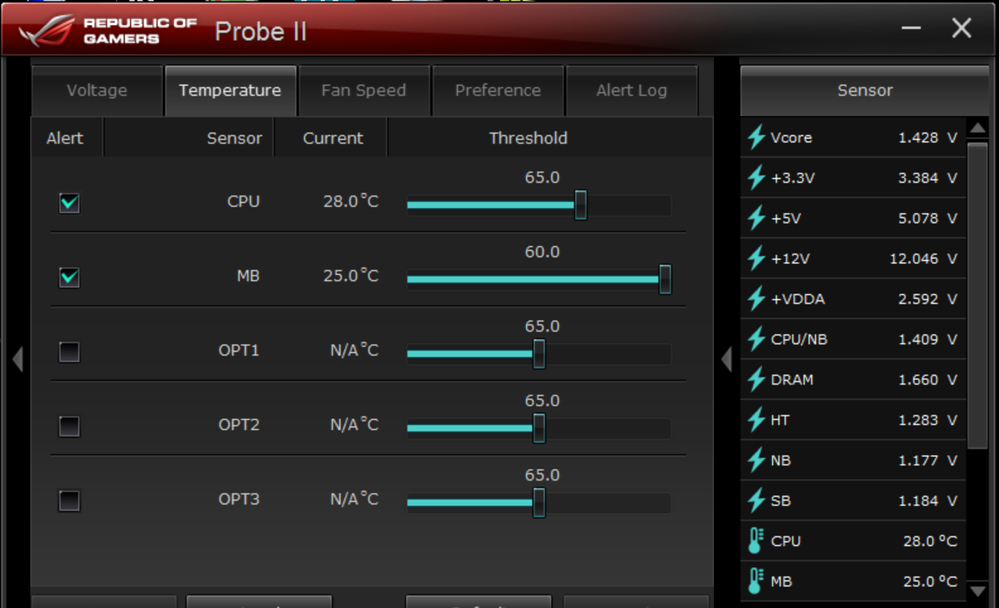The image size is (999, 608).
Task: Click the Sensor panel header button
Action: click(x=865, y=90)
